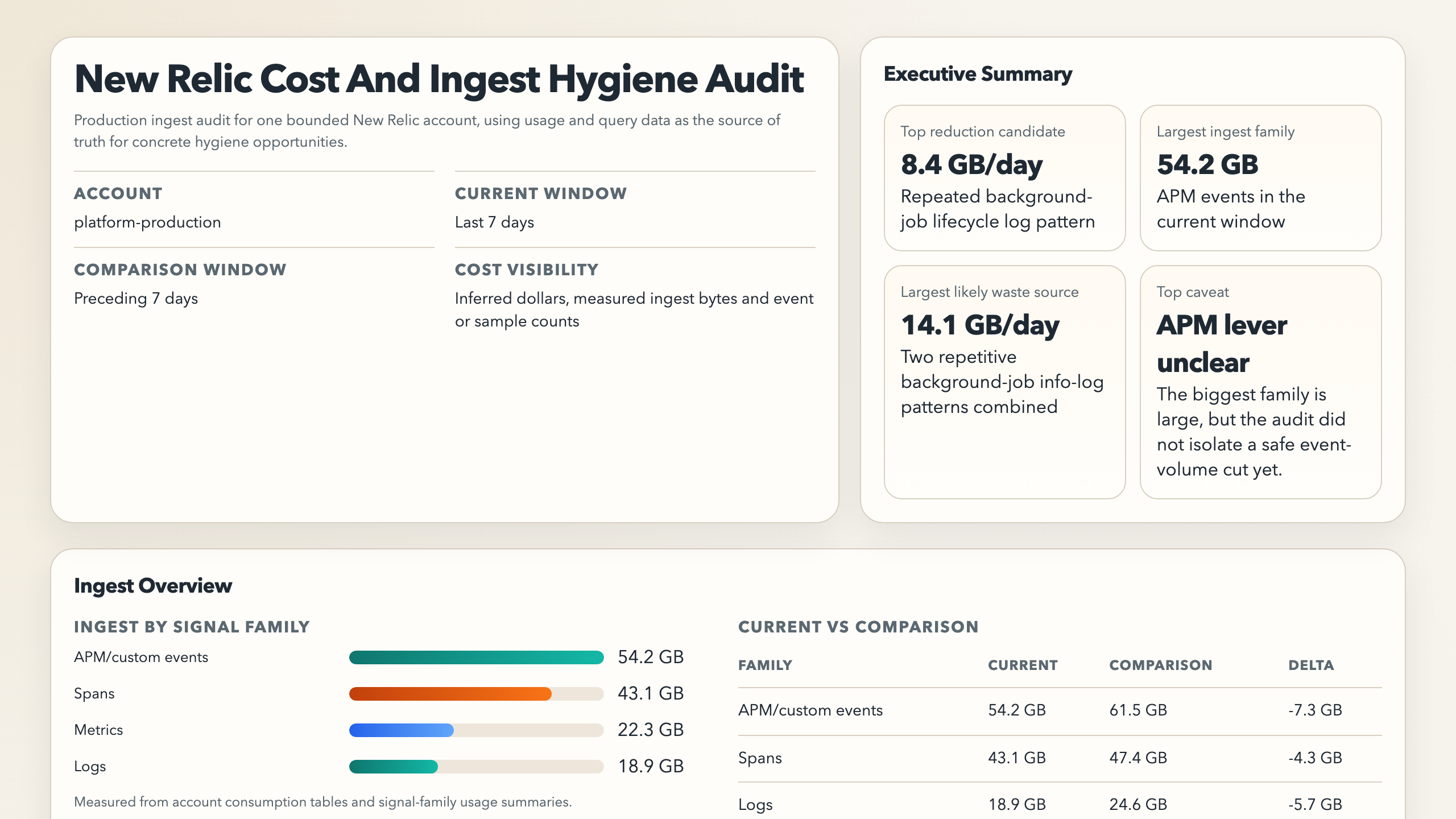The width and height of the screenshot is (1456, 819).
Task: Click the -4.3 GB delta cell
Action: coord(1315,758)
